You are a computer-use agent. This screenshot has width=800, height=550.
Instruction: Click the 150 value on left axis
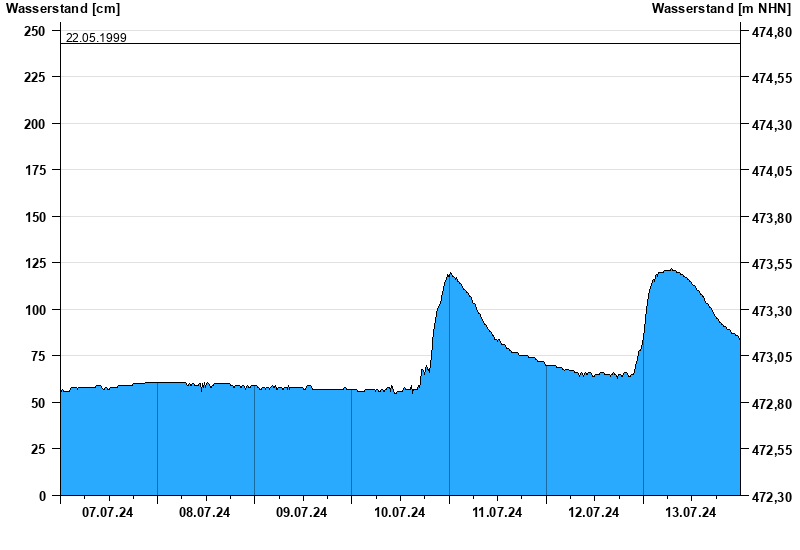pos(35,217)
